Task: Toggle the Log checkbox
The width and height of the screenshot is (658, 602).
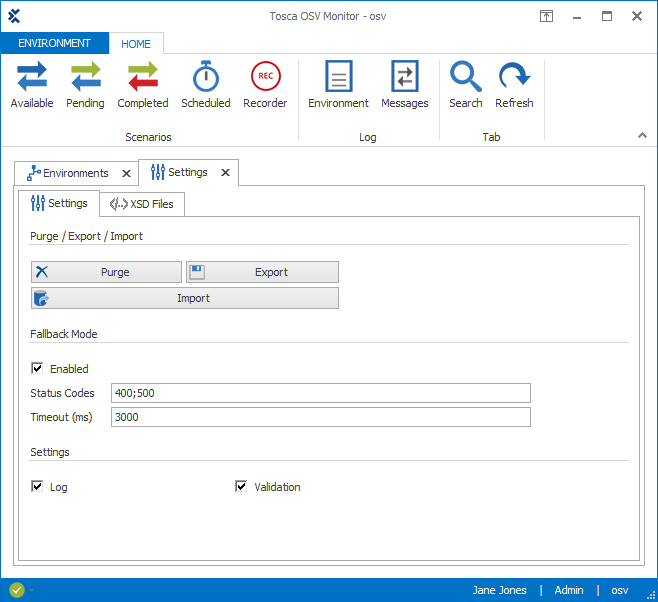Action: click(38, 487)
